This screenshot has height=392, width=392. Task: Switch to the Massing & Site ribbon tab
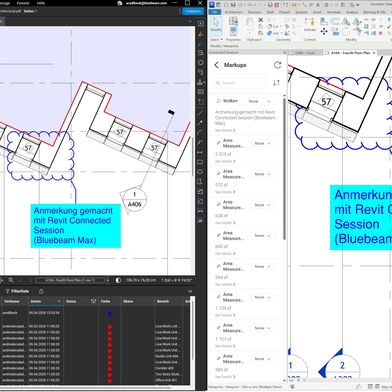[374, 12]
